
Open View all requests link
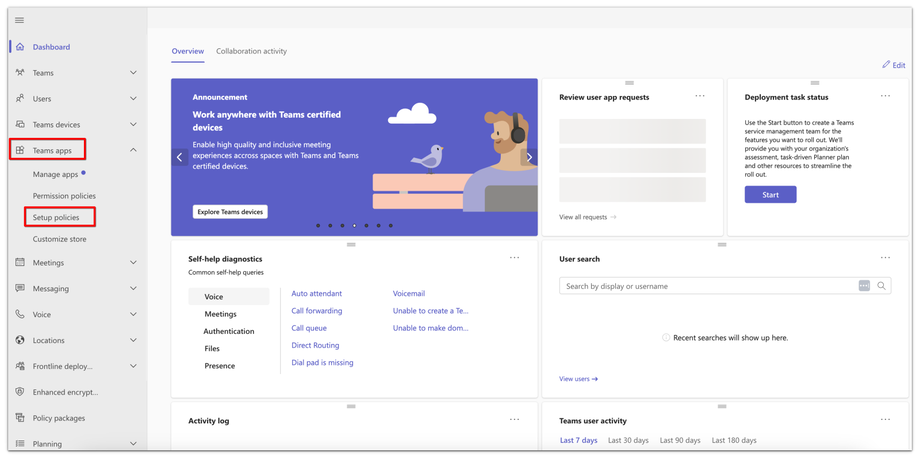point(588,217)
